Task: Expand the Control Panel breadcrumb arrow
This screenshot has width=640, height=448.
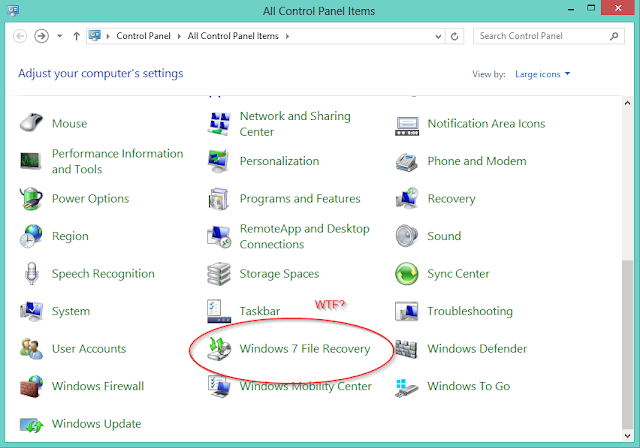Action: click(x=179, y=36)
